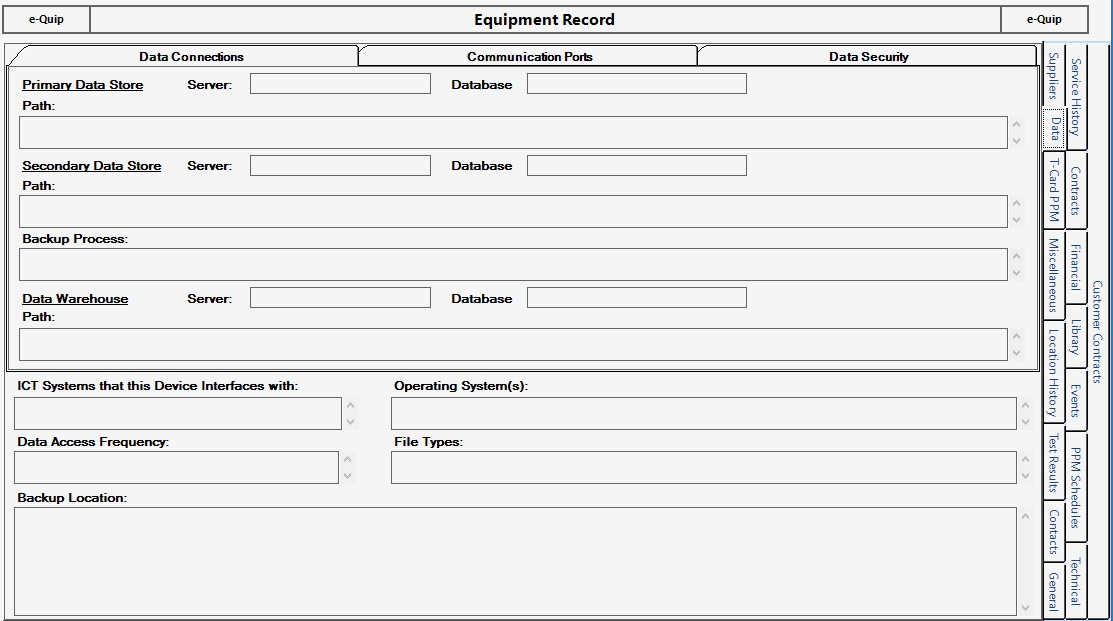Click up arrow of Backup Process scrollbar
This screenshot has height=621, width=1113.
pos(1016,255)
